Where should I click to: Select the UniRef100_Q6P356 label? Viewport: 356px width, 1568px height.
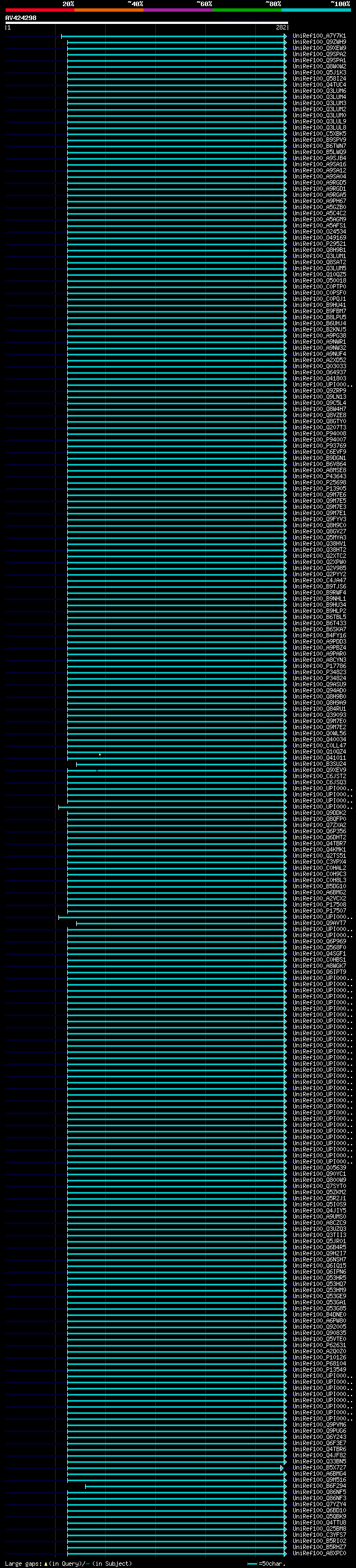[319, 831]
